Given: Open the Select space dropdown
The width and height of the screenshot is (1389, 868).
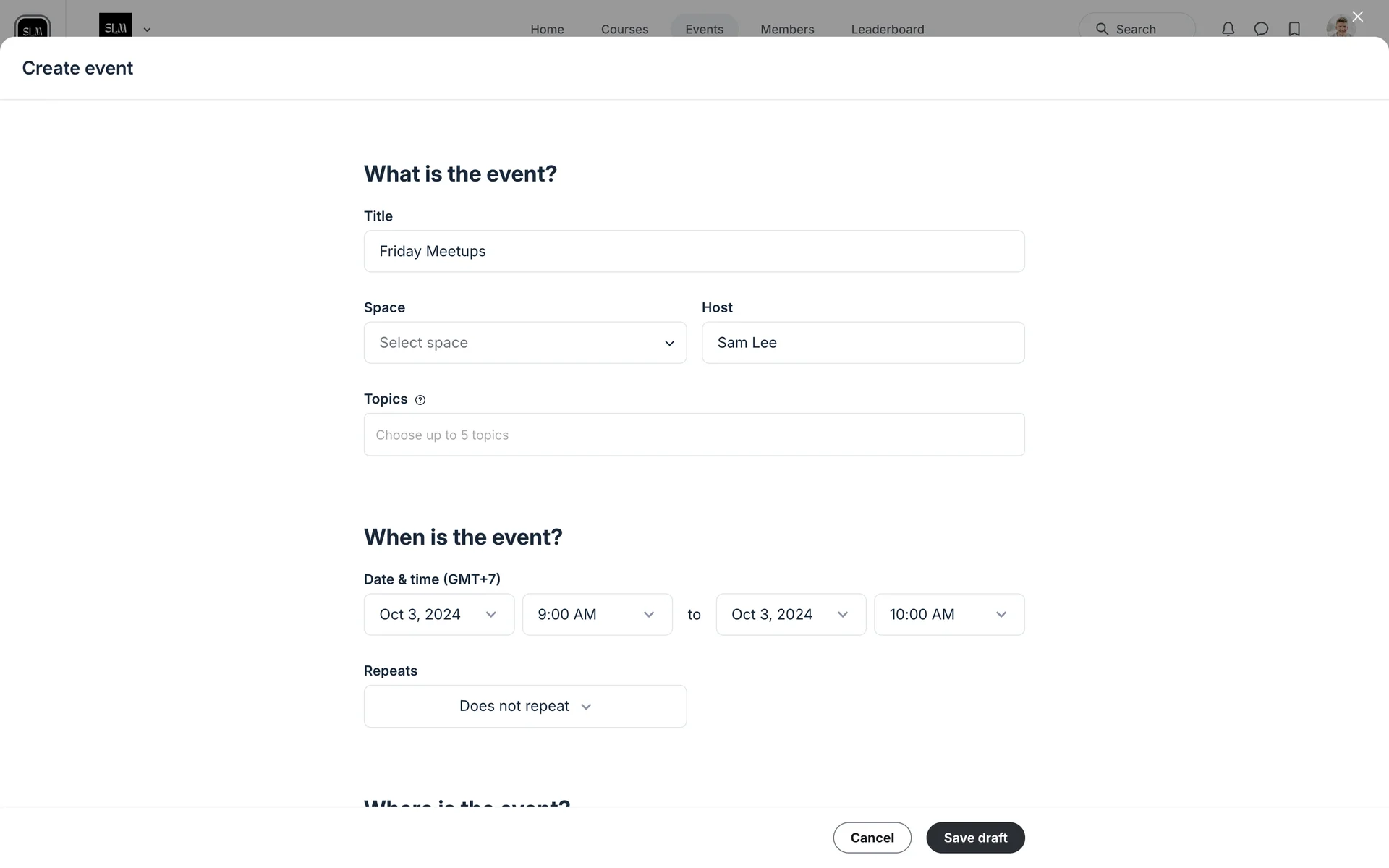Looking at the screenshot, I should click(524, 343).
